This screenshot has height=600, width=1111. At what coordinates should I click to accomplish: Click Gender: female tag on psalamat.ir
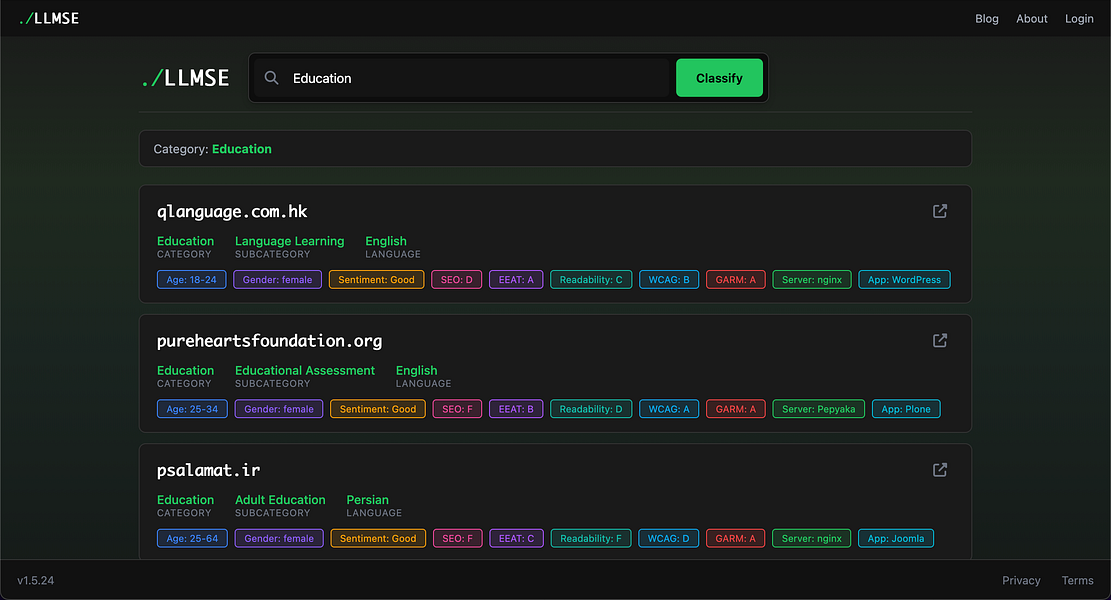point(278,538)
